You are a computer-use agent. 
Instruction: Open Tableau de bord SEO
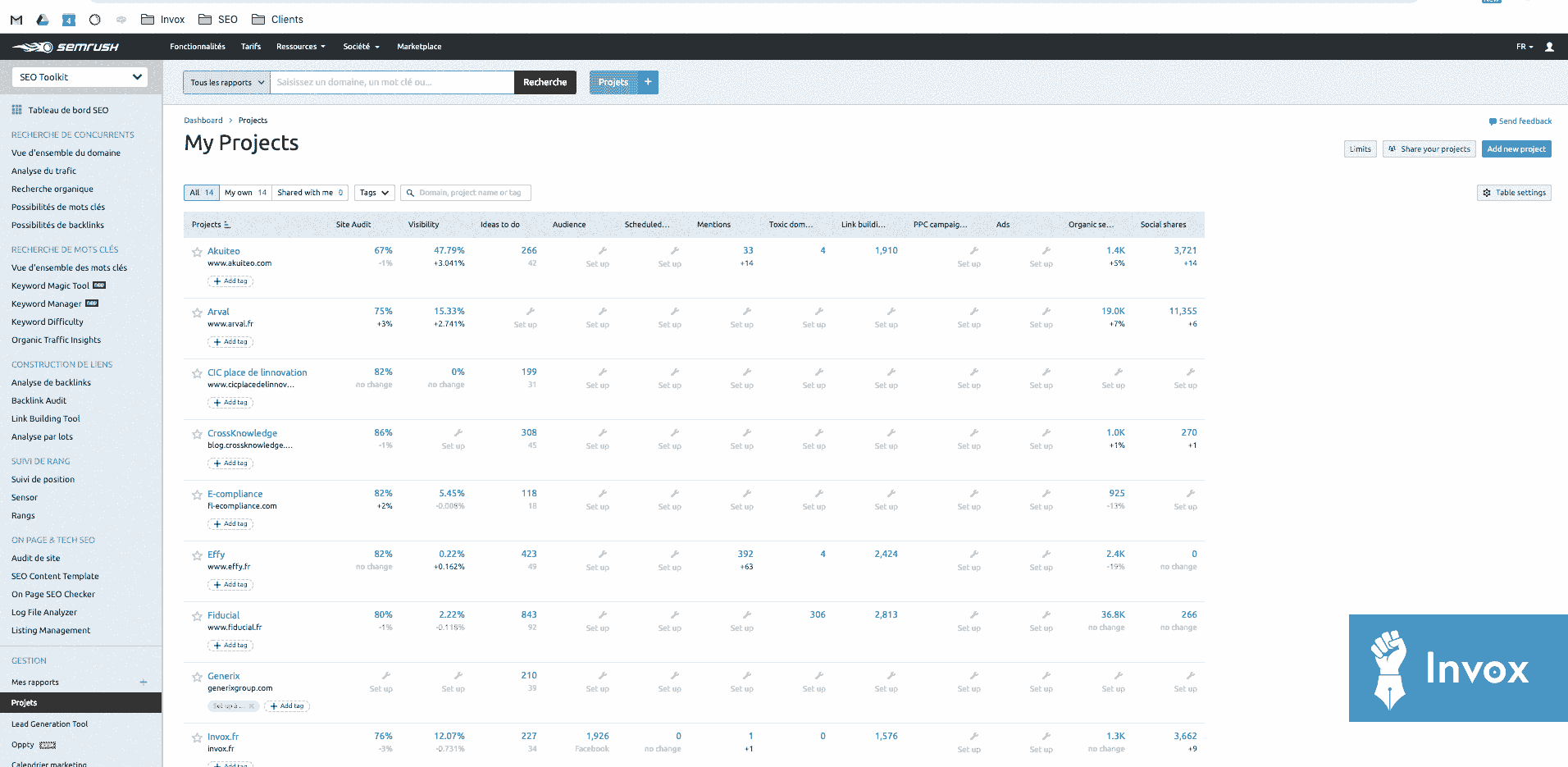(68, 110)
